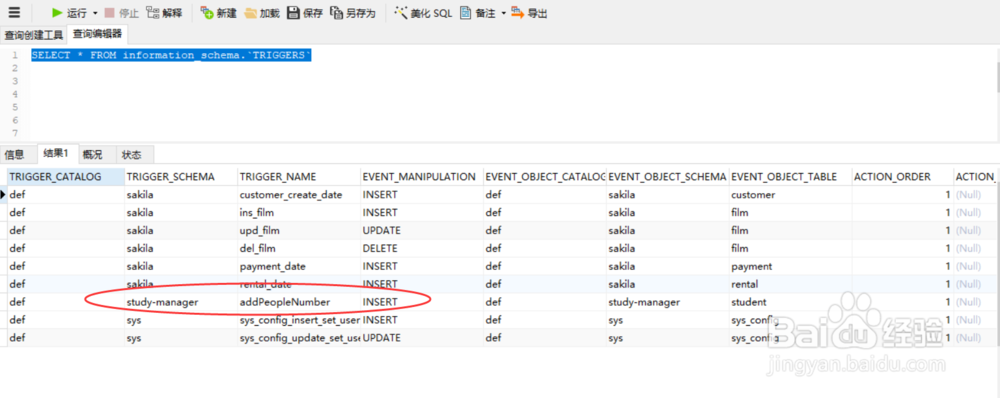Switch to 查询编辑器 tab
1000x398 pixels.
coord(97,33)
